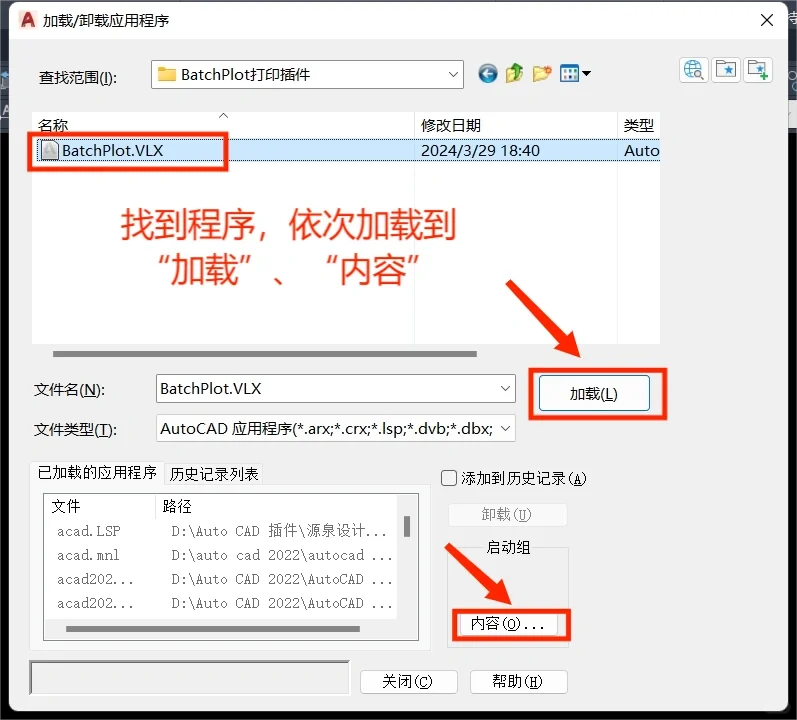Click the search the web globe icon
The image size is (797, 720).
(x=694, y=70)
